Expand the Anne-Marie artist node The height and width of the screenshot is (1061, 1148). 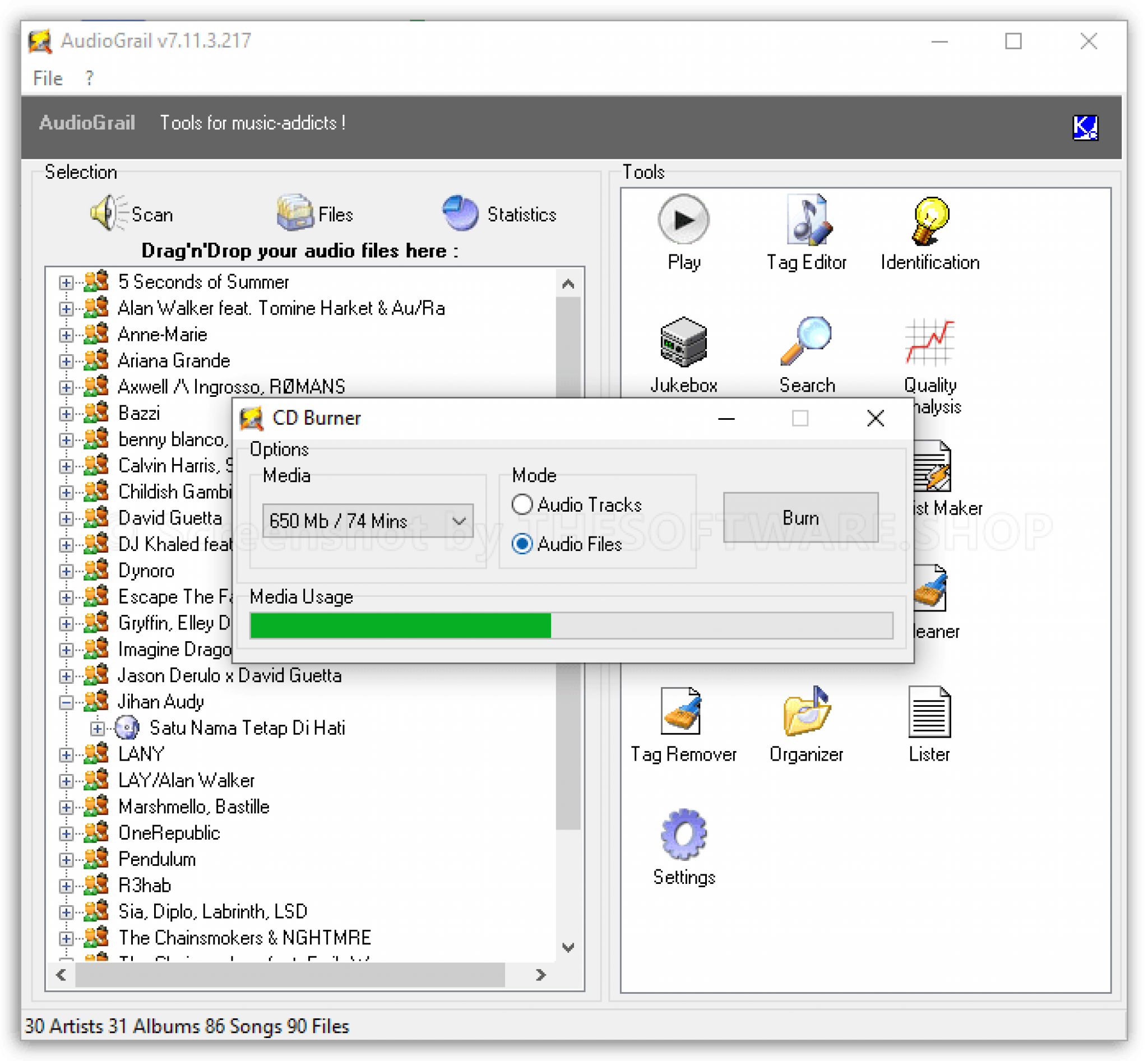(x=66, y=335)
